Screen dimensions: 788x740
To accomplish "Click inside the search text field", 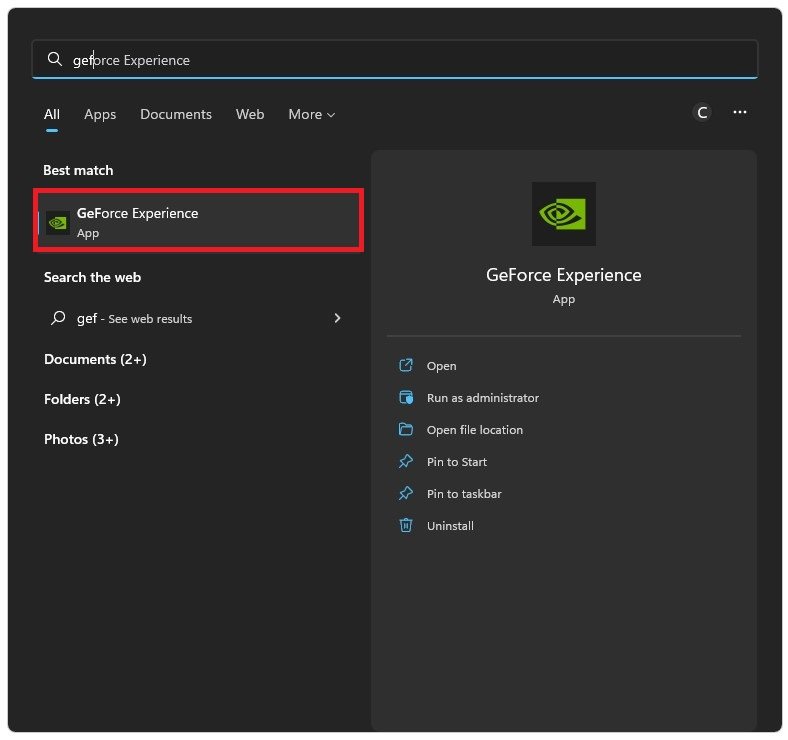I will tap(400, 60).
